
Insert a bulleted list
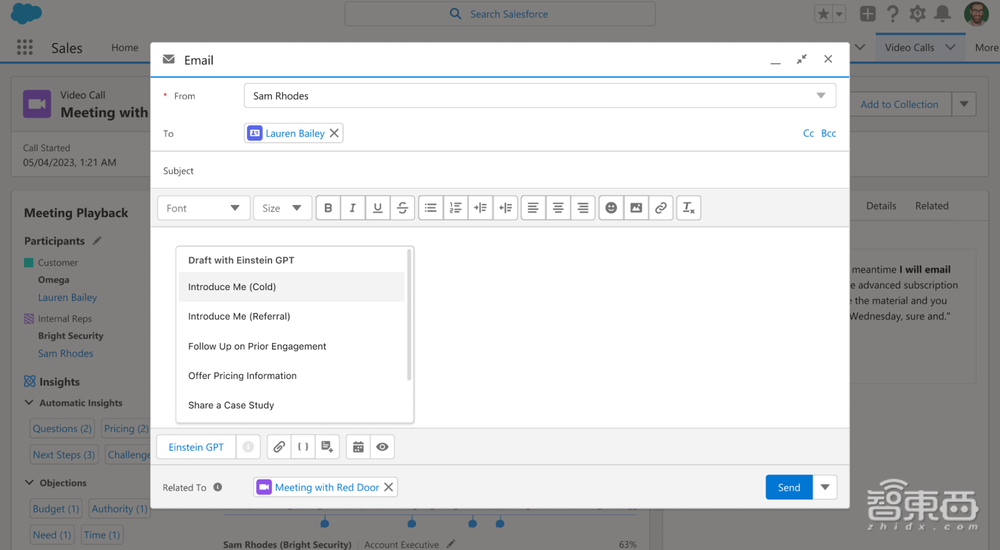430,208
